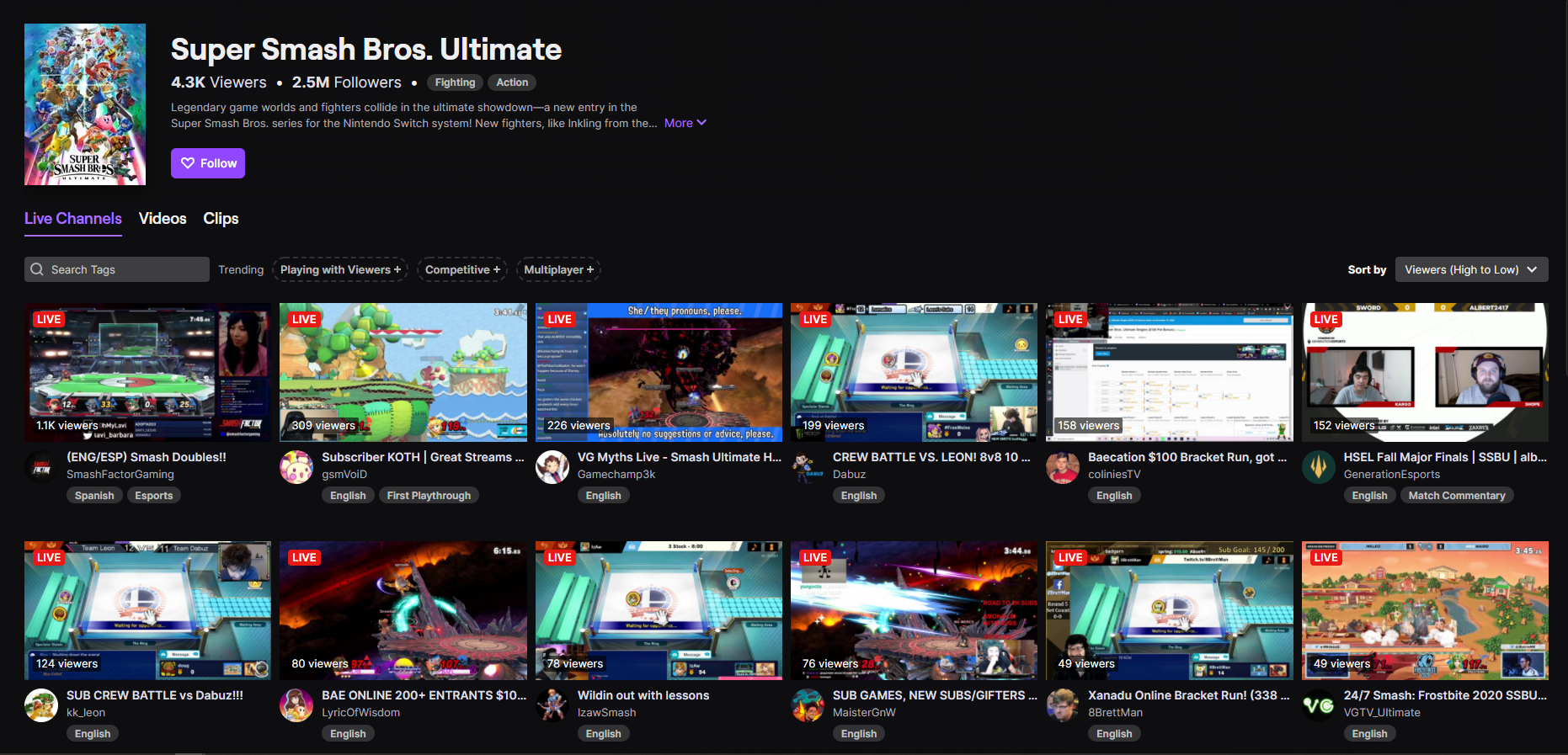
Task: Open LyricOfWisdom stream thumbnail with 80 viewers
Action: [403, 610]
